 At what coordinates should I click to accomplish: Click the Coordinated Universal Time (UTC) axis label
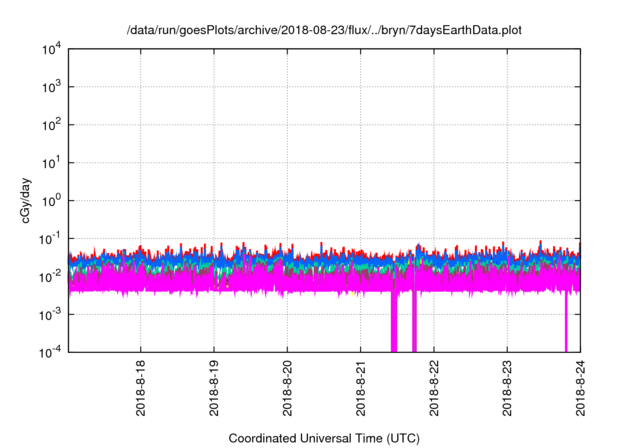coord(324,438)
